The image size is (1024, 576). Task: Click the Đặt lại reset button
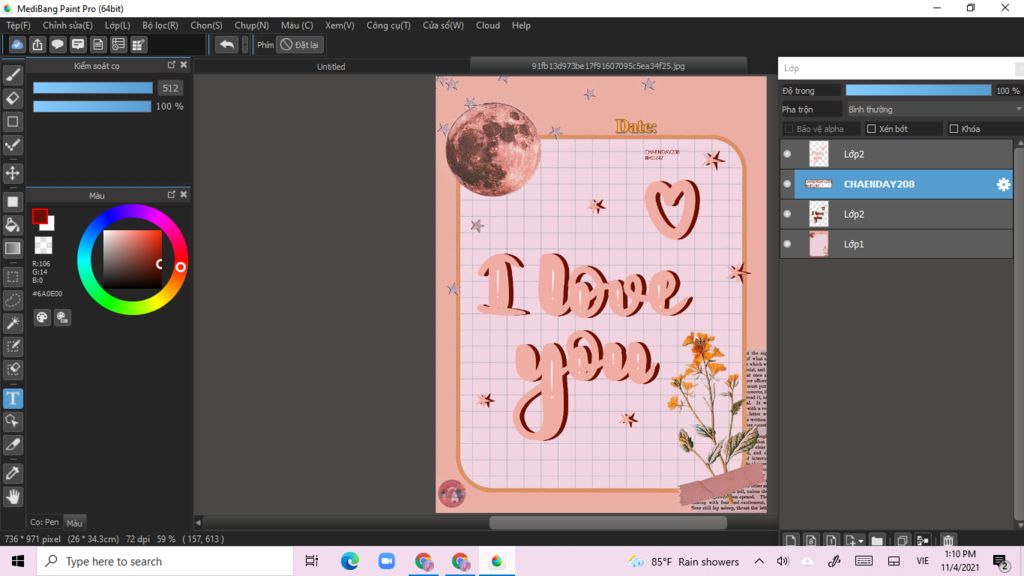[301, 44]
